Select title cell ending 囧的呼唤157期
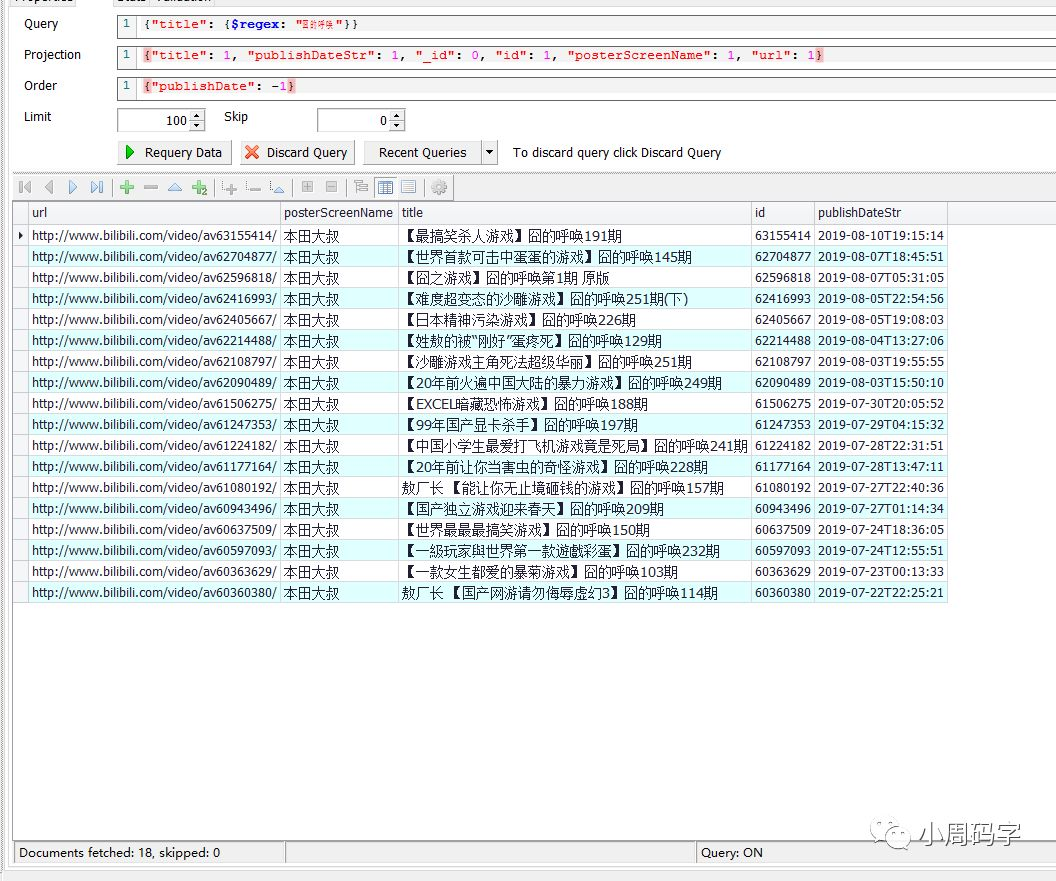This screenshot has height=881, width=1056. pos(574,488)
